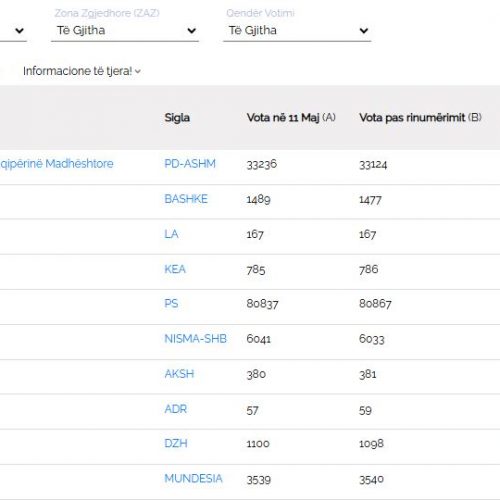Open the Qendër Votimi dropdown
Image resolution: width=500 pixels, height=500 pixels.
coord(297,31)
